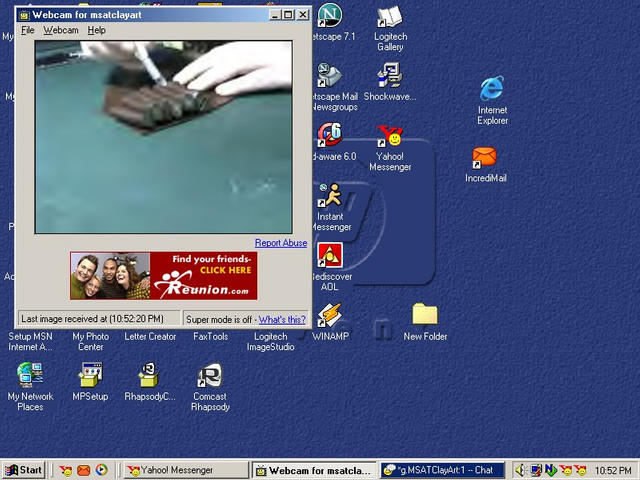The width and height of the screenshot is (640, 480).
Task: Select the IncrediMail desktop icon
Action: point(484,158)
